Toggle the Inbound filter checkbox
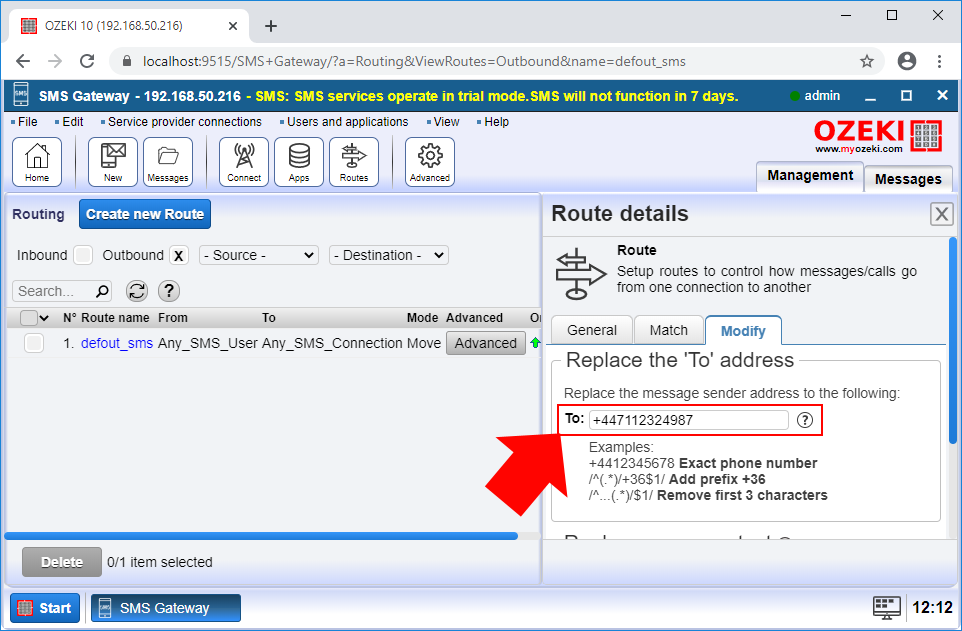962x631 pixels. (x=83, y=255)
